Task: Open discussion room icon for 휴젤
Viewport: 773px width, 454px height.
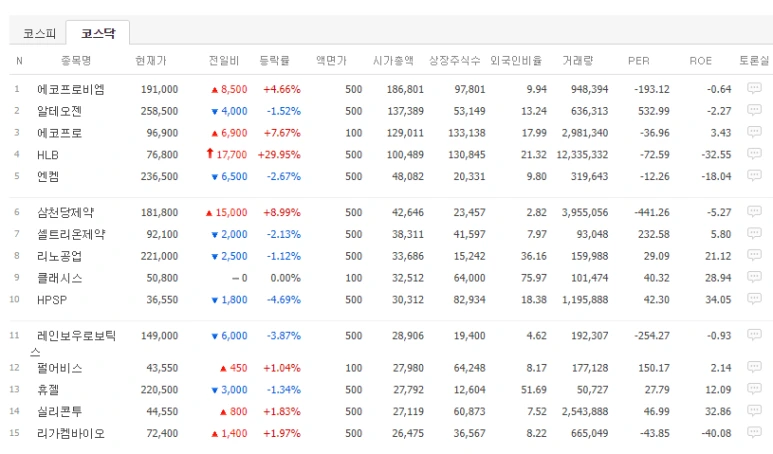Action: click(754, 388)
